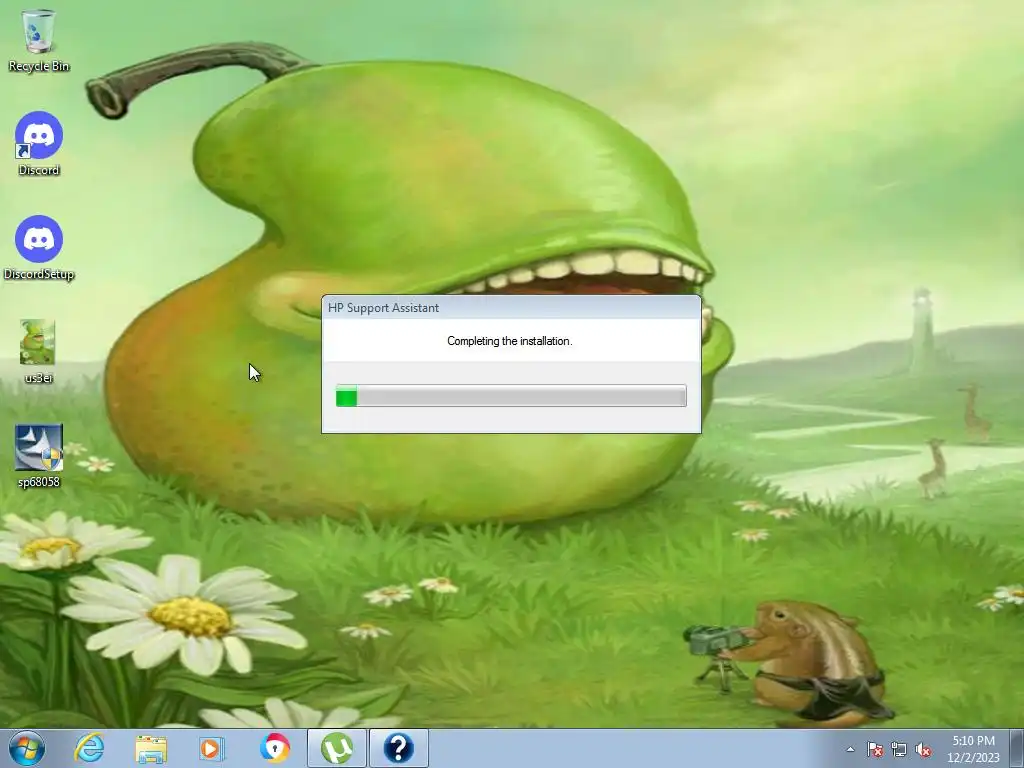Open Windows Media Player from taskbar
1024x768 pixels.
(211, 748)
